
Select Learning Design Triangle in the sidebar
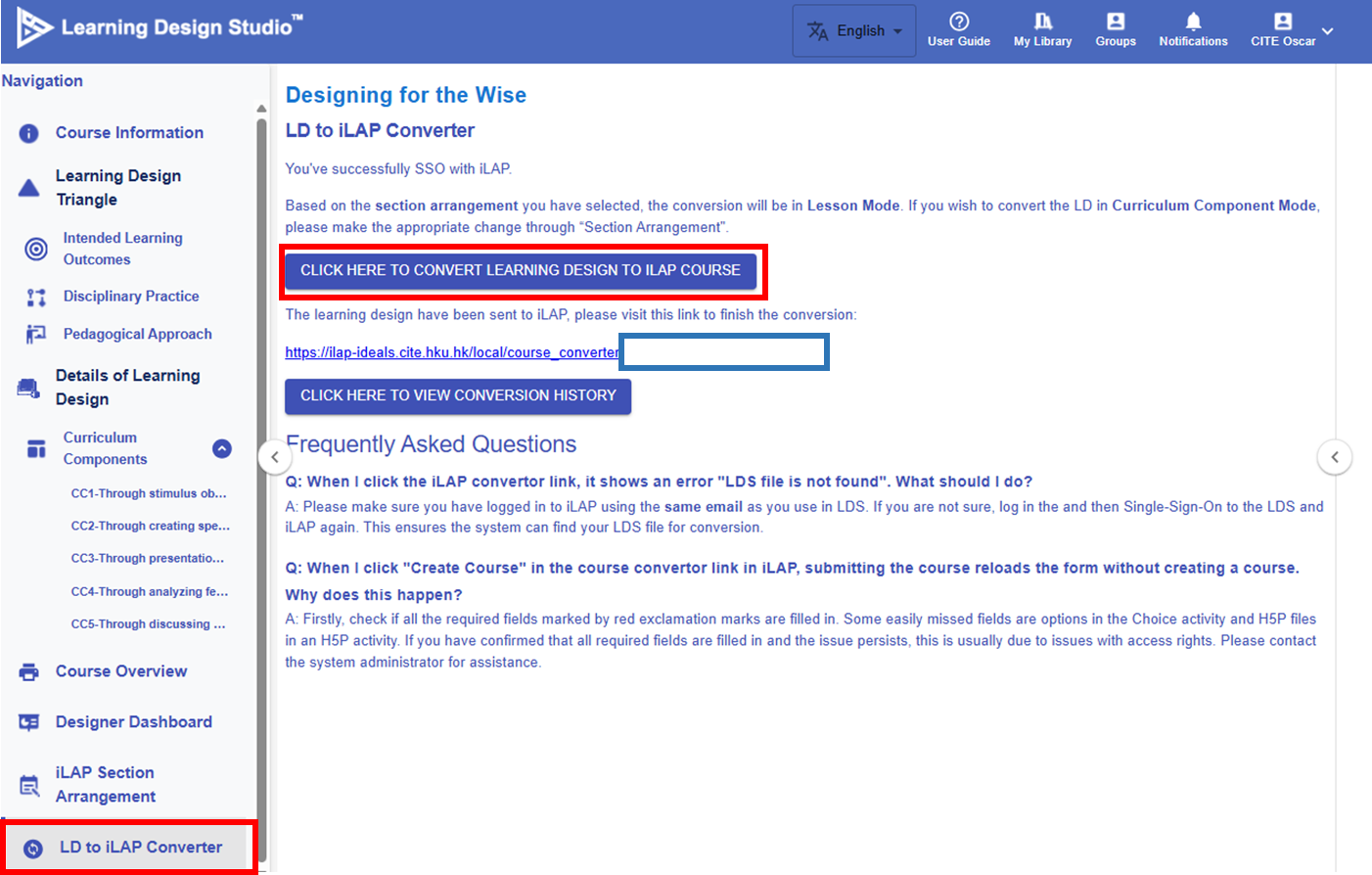117,187
